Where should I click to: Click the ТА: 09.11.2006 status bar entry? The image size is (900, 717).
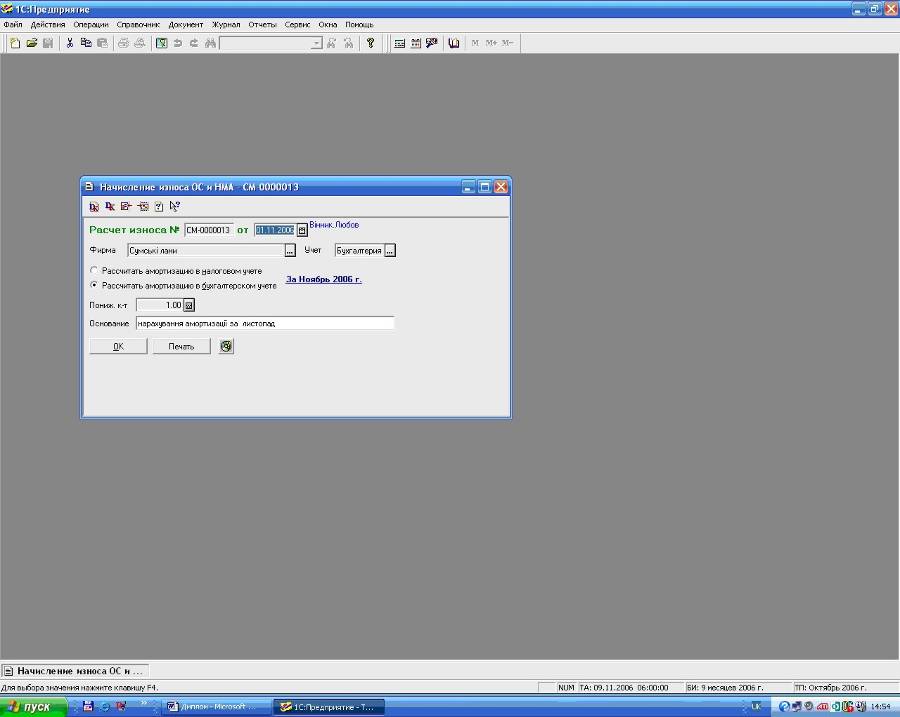(x=624, y=687)
